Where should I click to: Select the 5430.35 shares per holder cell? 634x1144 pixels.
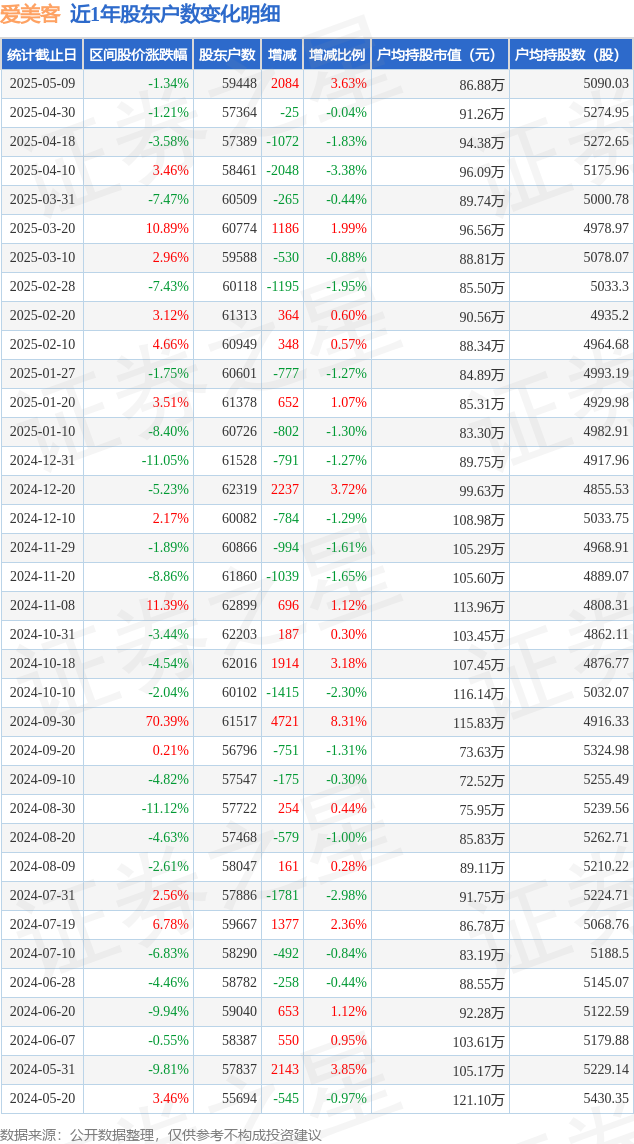pos(606,1098)
